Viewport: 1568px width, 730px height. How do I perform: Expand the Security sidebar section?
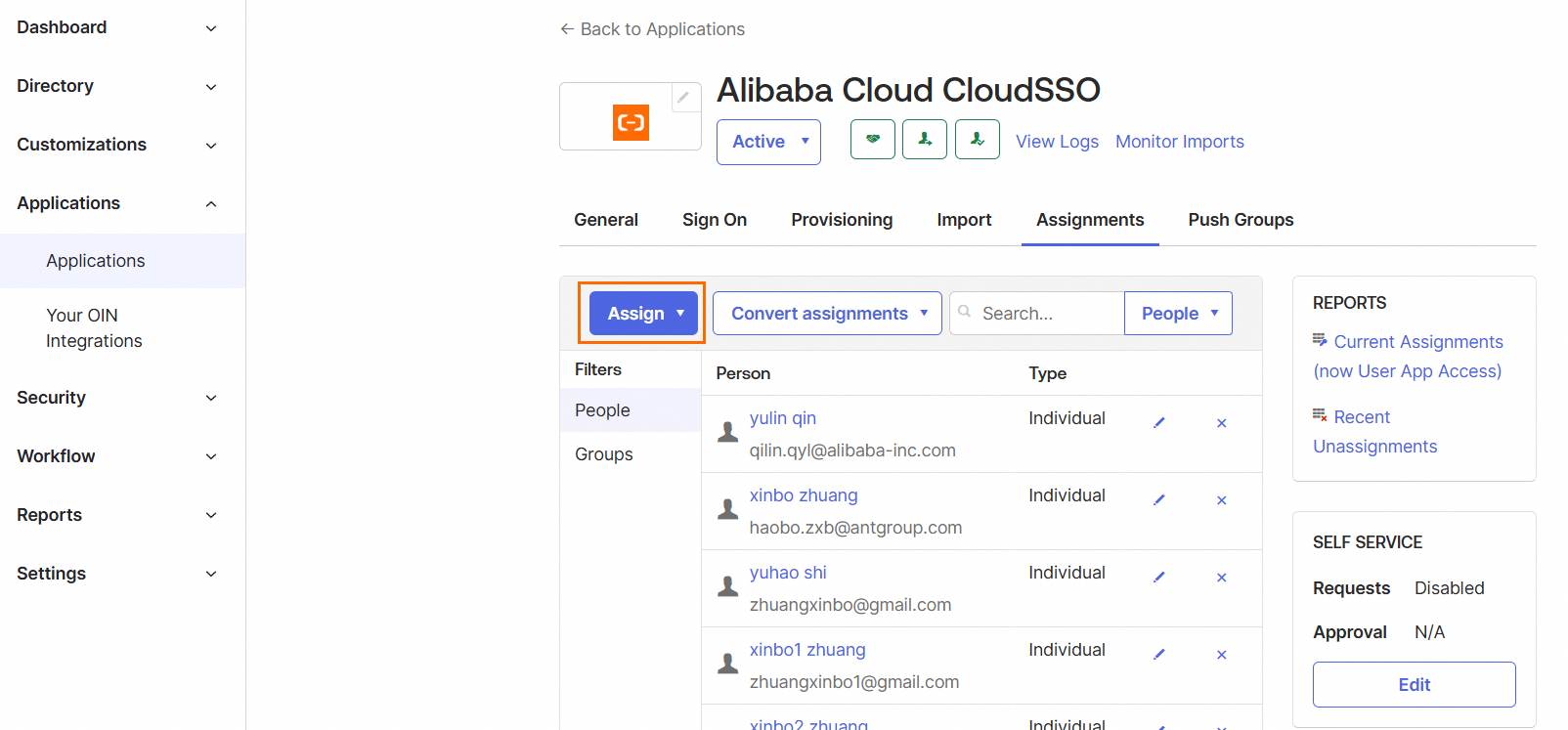click(116, 398)
